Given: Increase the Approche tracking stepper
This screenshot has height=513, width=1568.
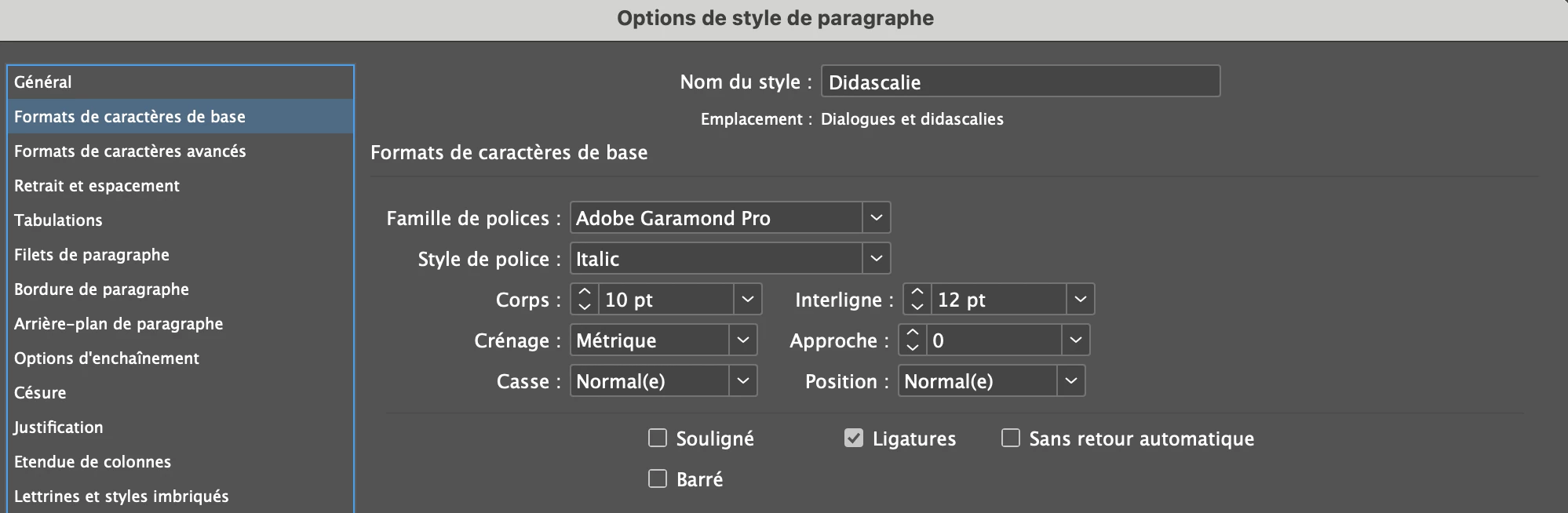Looking at the screenshot, I should 912,333.
